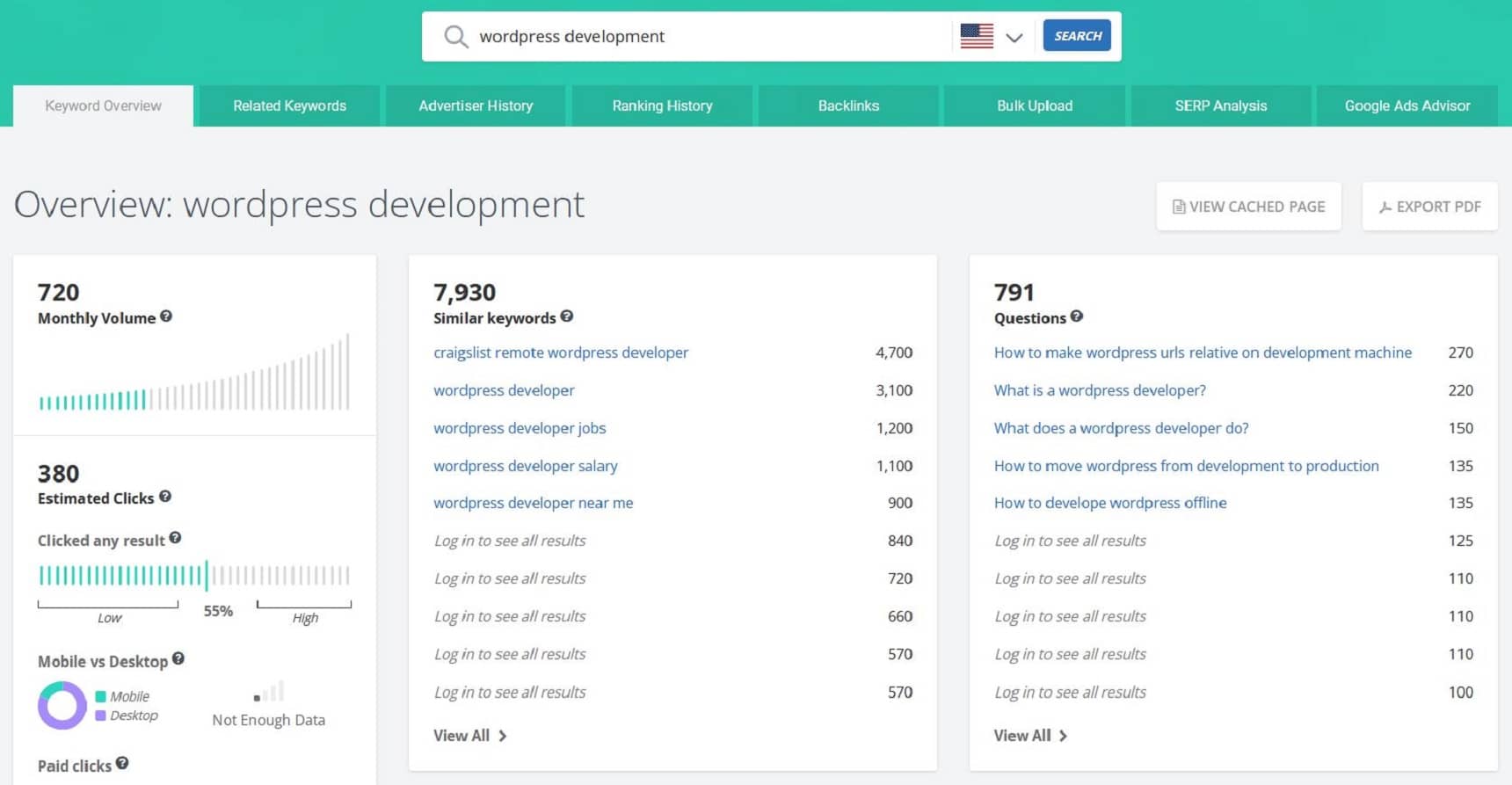Click Log in link beside question volume 125
The width and height of the screenshot is (1512, 785).
point(1070,541)
